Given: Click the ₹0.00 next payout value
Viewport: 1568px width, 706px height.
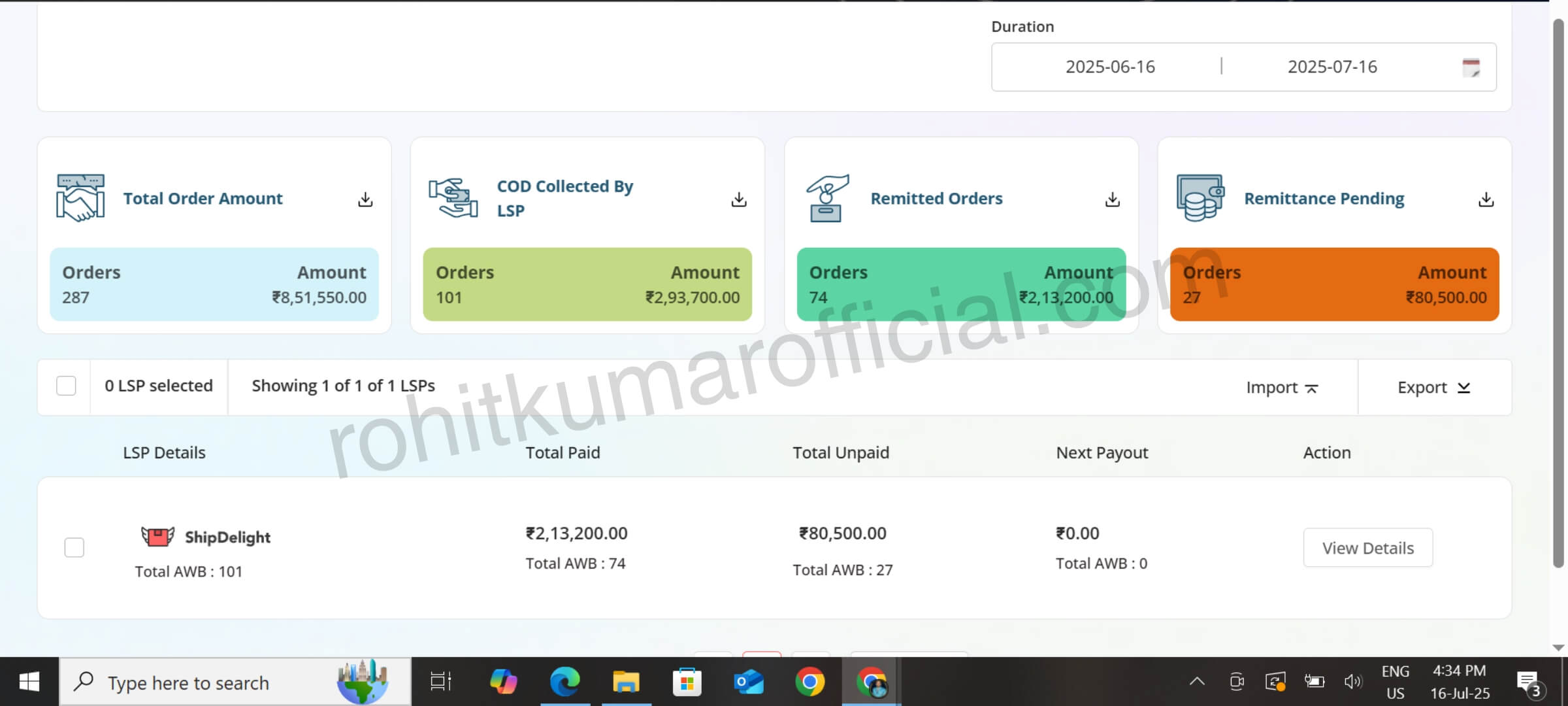Looking at the screenshot, I should 1077,533.
